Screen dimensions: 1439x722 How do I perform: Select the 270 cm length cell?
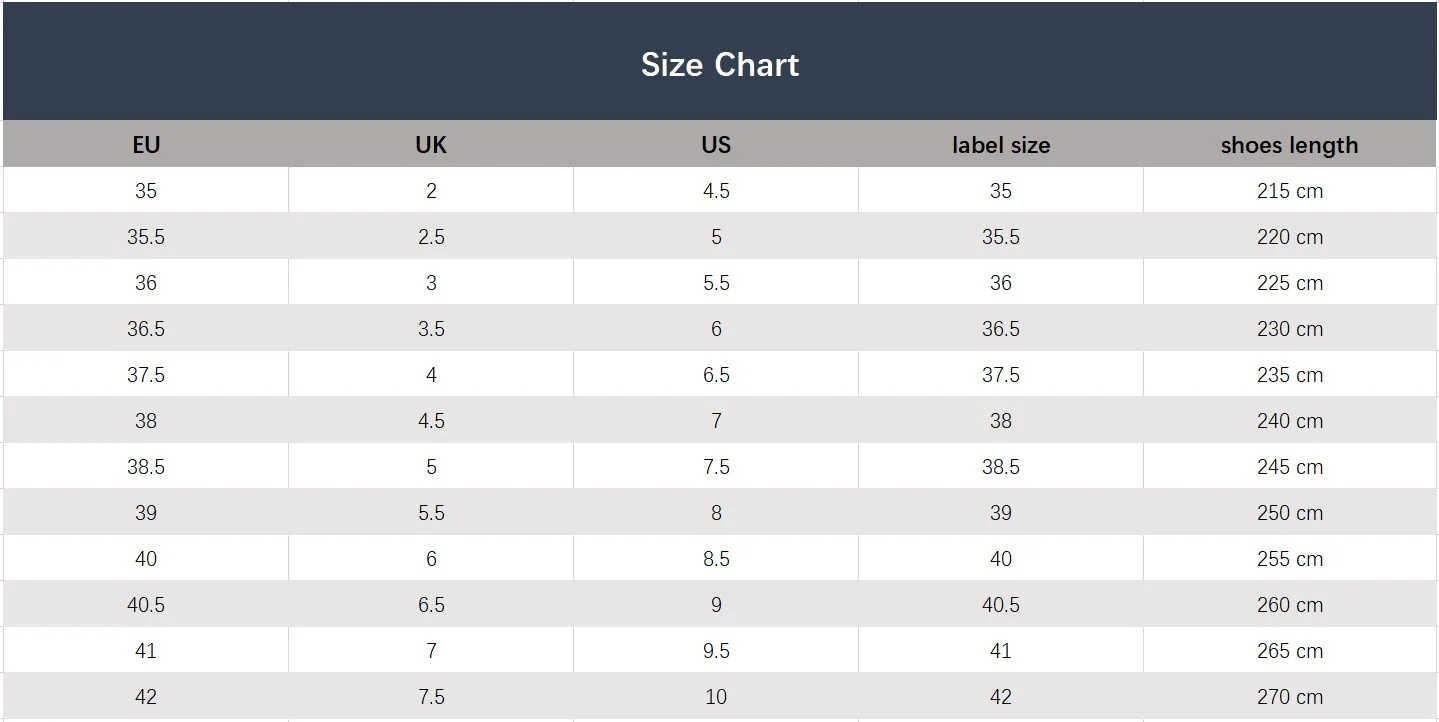pos(1289,697)
